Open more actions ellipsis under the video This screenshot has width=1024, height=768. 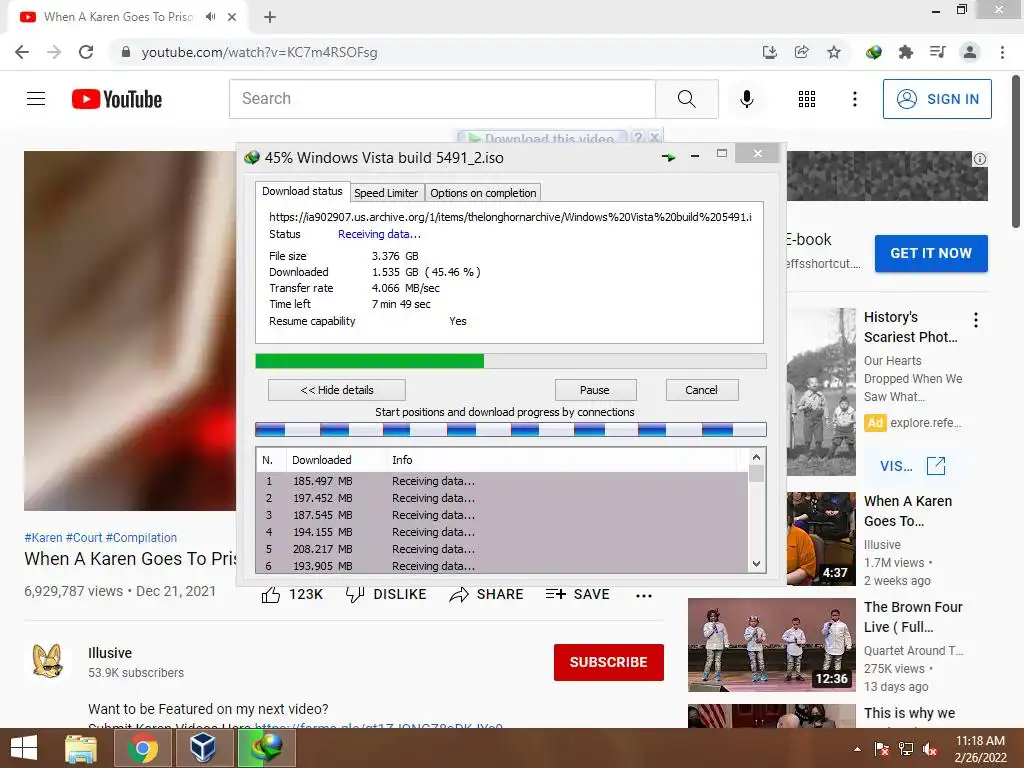[x=644, y=595]
